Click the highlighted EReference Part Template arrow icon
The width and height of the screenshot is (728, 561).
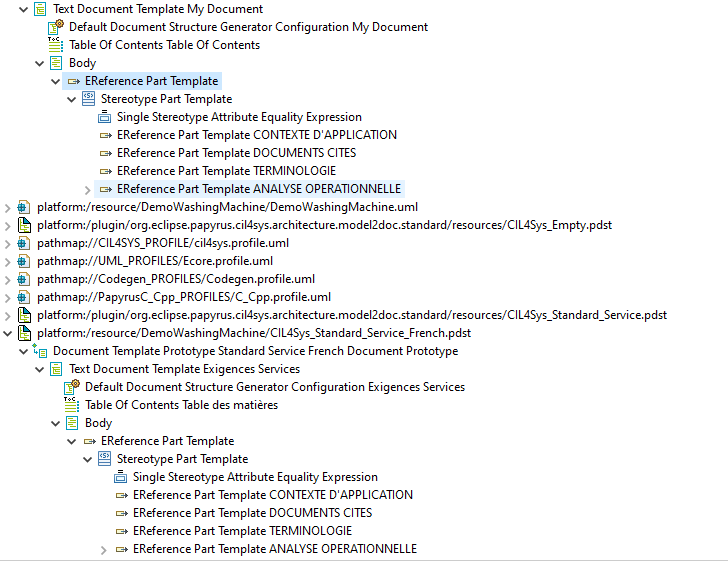(73, 81)
